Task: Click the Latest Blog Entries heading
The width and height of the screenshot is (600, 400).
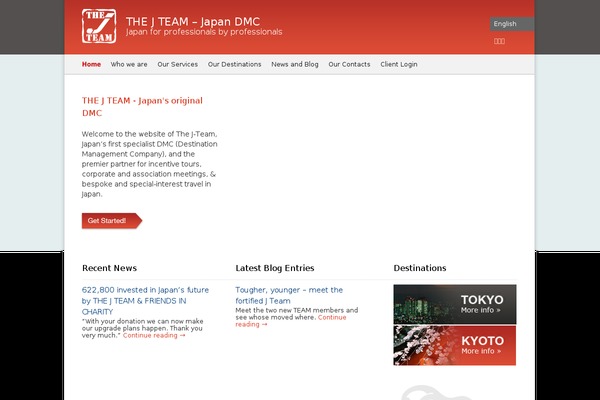Action: click(275, 268)
